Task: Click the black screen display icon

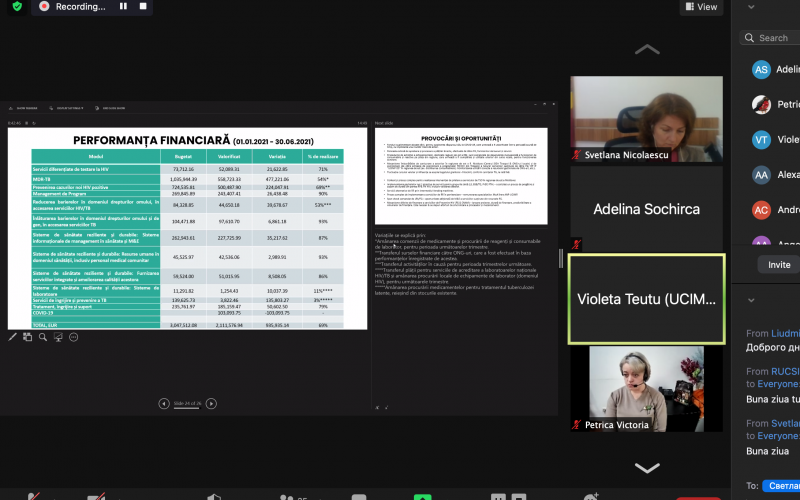Action: (58, 338)
